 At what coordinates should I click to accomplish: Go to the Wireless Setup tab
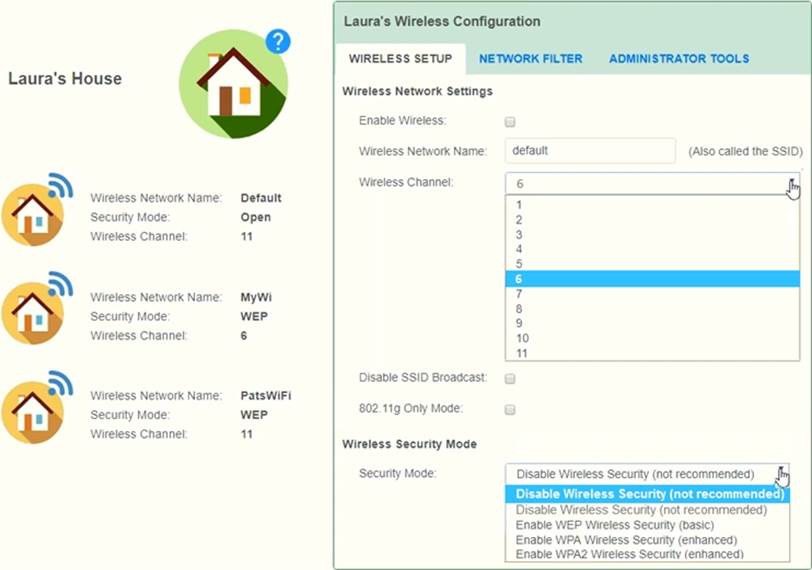(400, 59)
